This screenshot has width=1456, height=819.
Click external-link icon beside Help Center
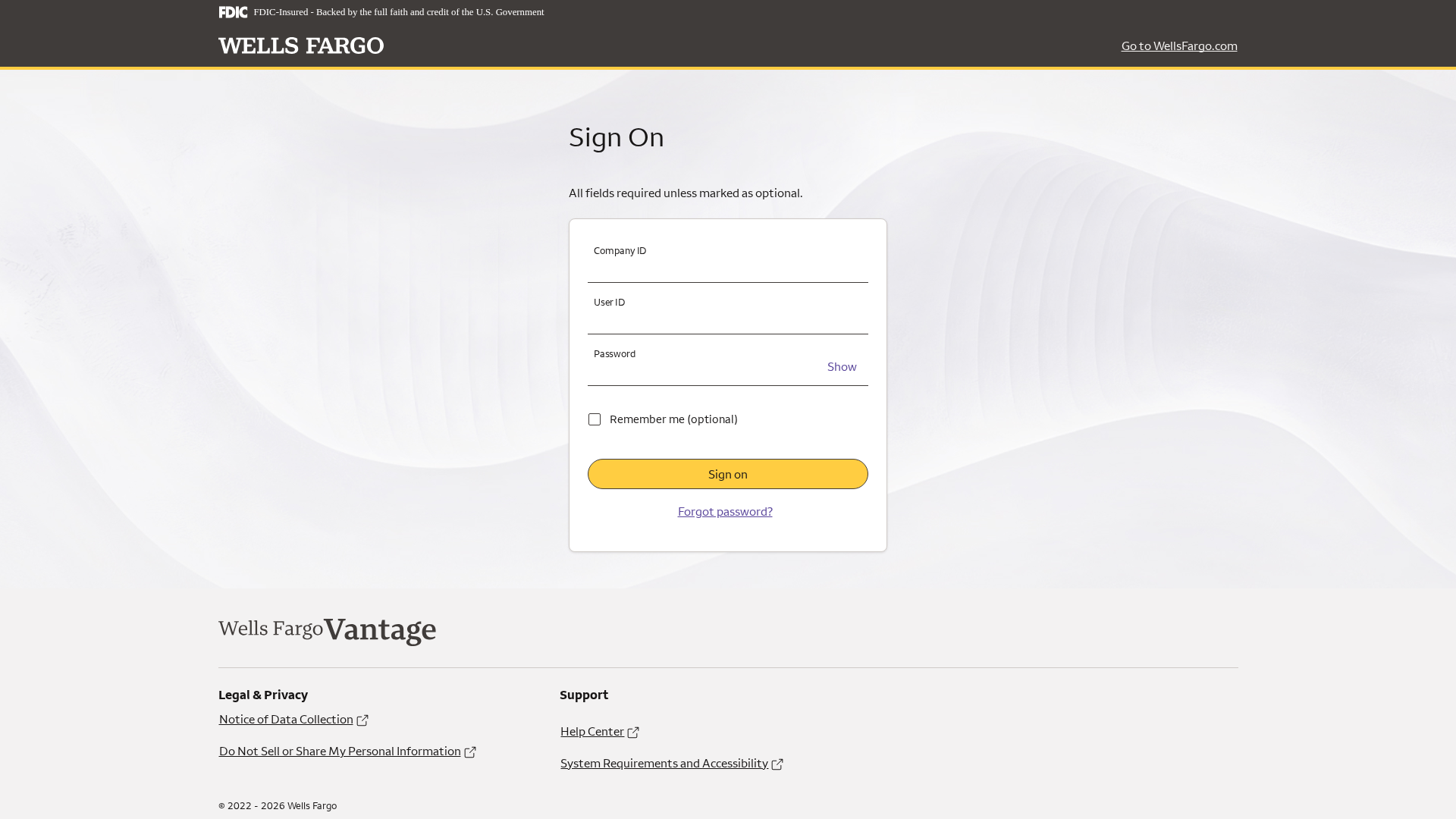[x=633, y=733]
